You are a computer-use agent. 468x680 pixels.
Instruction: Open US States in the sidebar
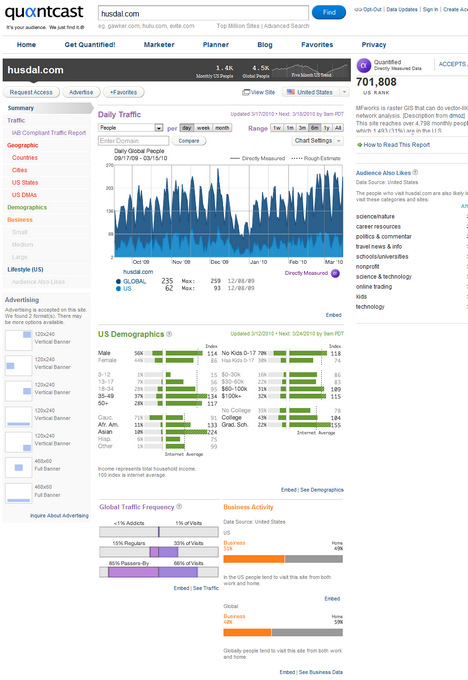point(25,183)
